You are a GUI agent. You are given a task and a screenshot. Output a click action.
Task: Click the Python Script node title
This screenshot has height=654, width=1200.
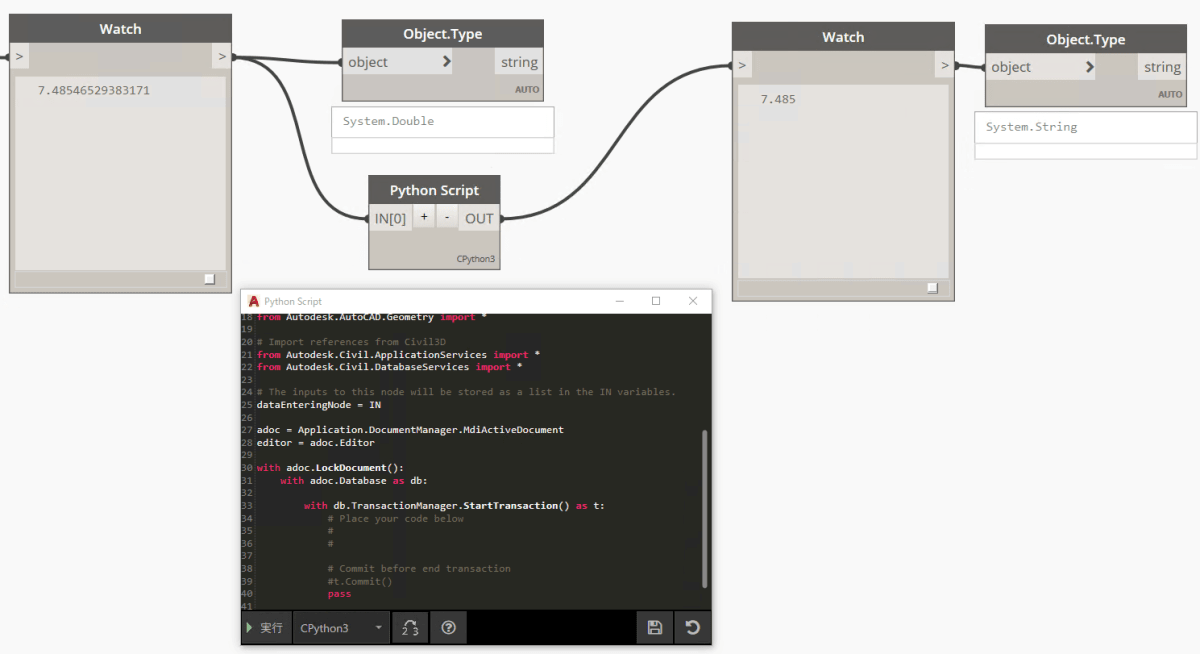click(x=434, y=190)
